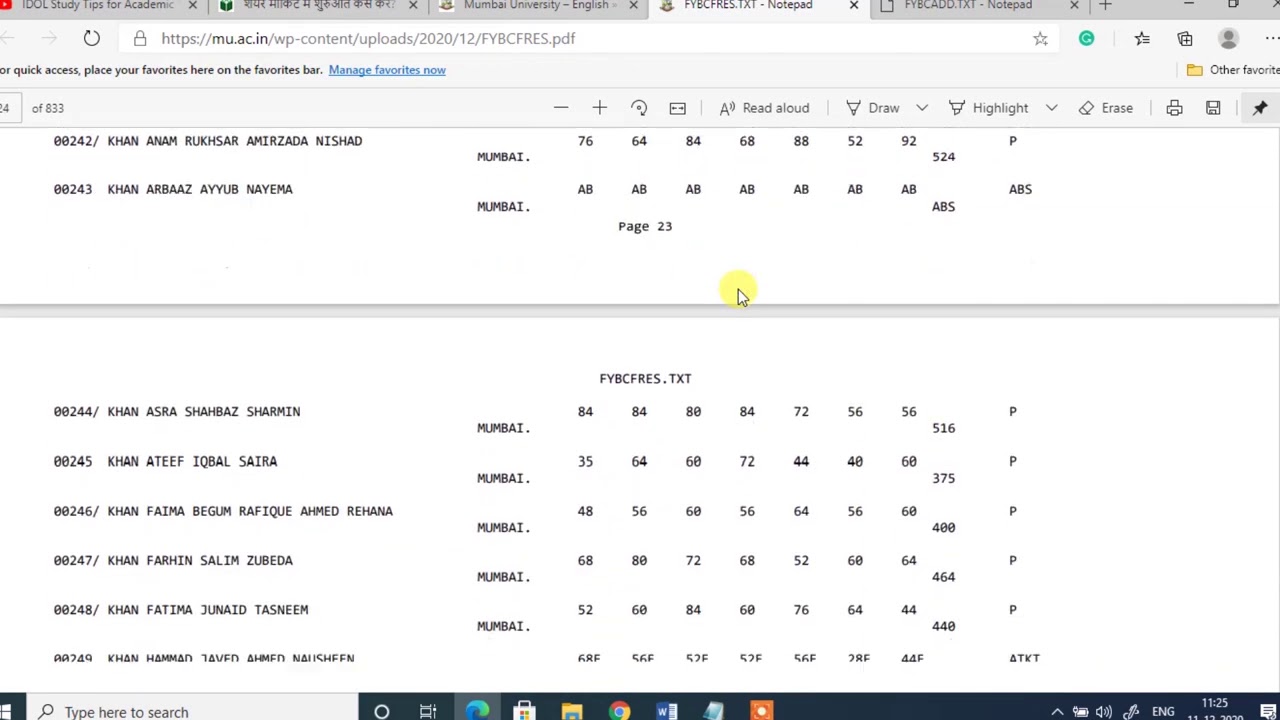Select the Erase tool
The image size is (1280, 720).
[x=1105, y=108]
